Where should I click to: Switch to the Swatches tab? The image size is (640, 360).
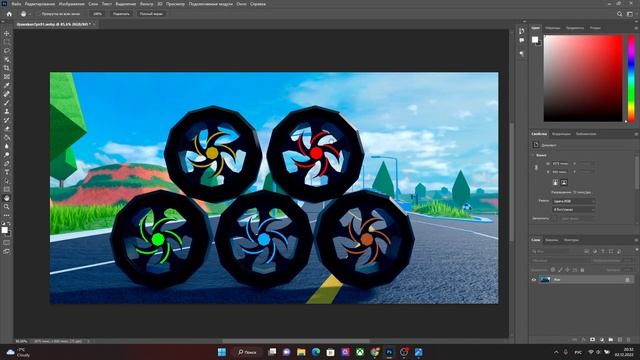point(553,28)
